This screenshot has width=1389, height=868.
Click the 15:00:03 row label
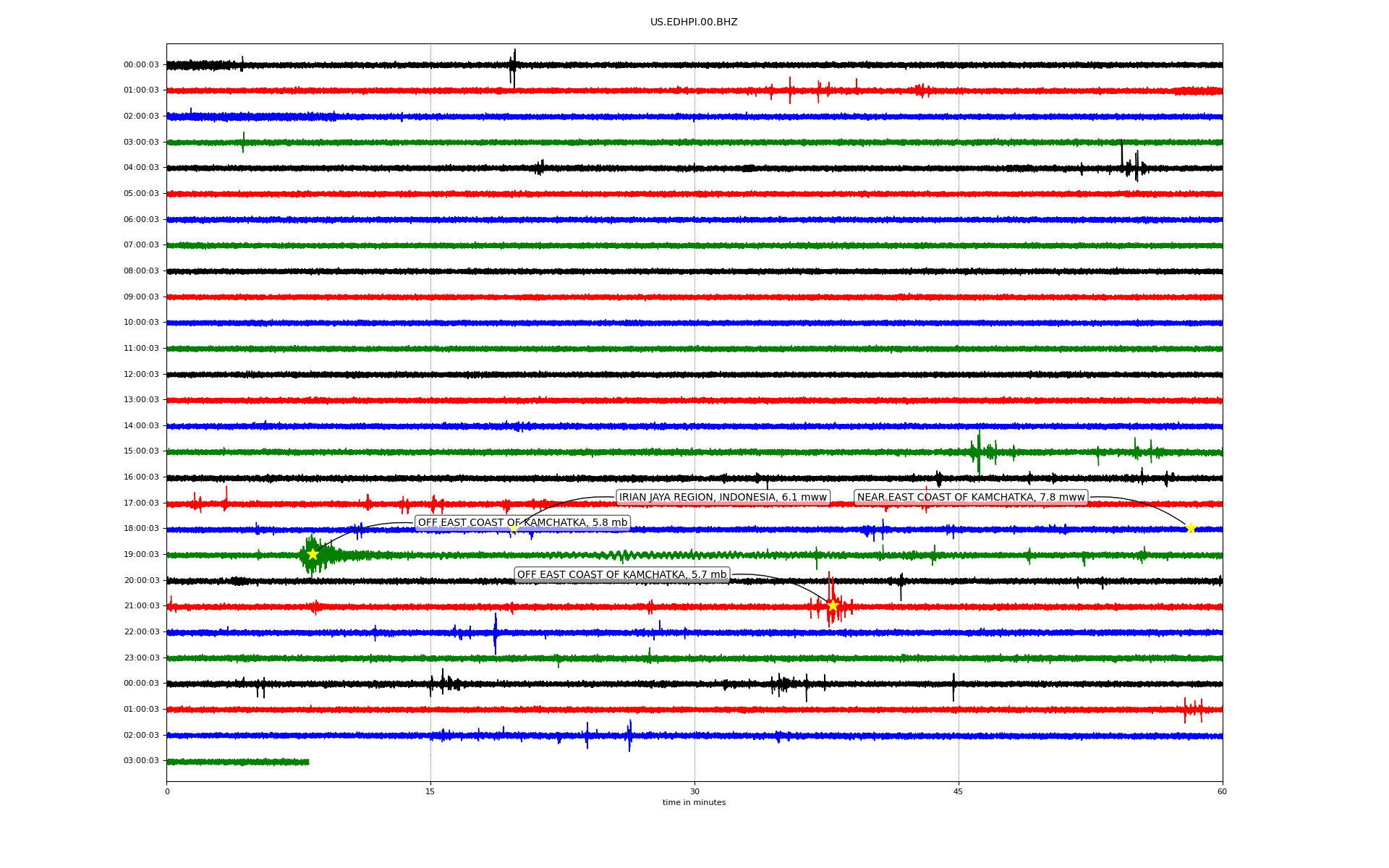click(141, 451)
